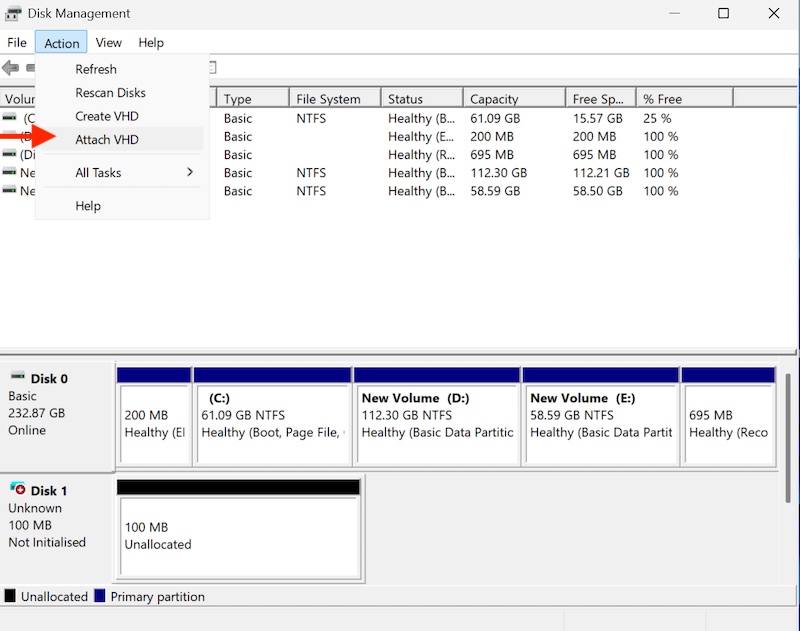Open the File menu
The width and height of the screenshot is (800, 631).
(17, 43)
